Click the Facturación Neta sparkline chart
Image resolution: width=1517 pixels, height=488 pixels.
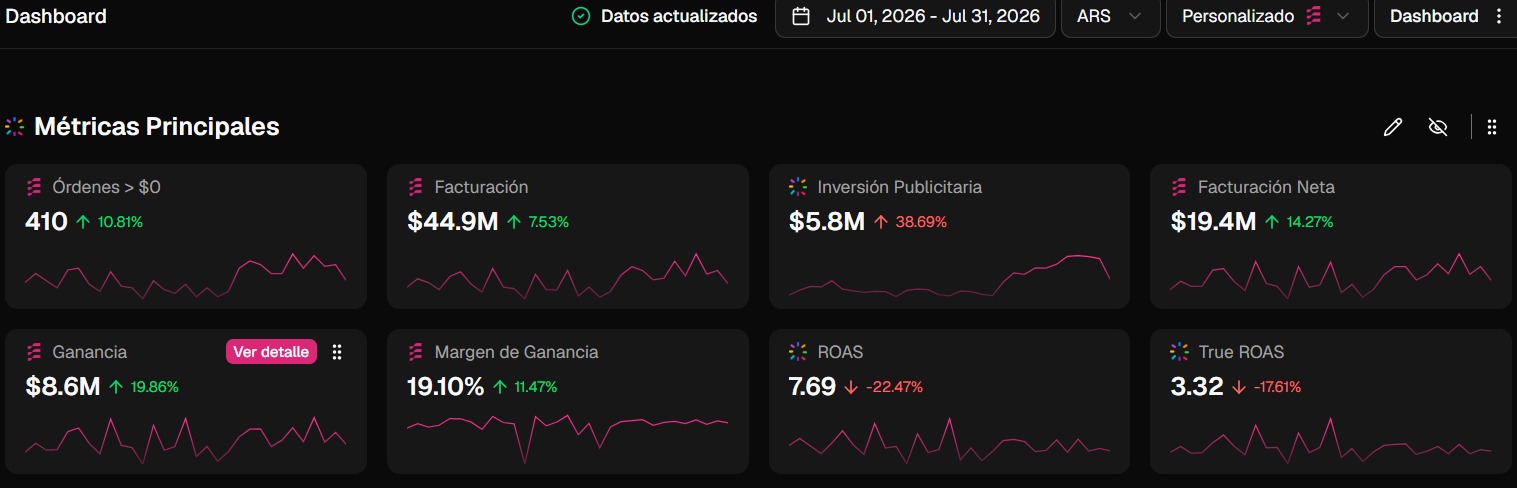pos(1331,275)
